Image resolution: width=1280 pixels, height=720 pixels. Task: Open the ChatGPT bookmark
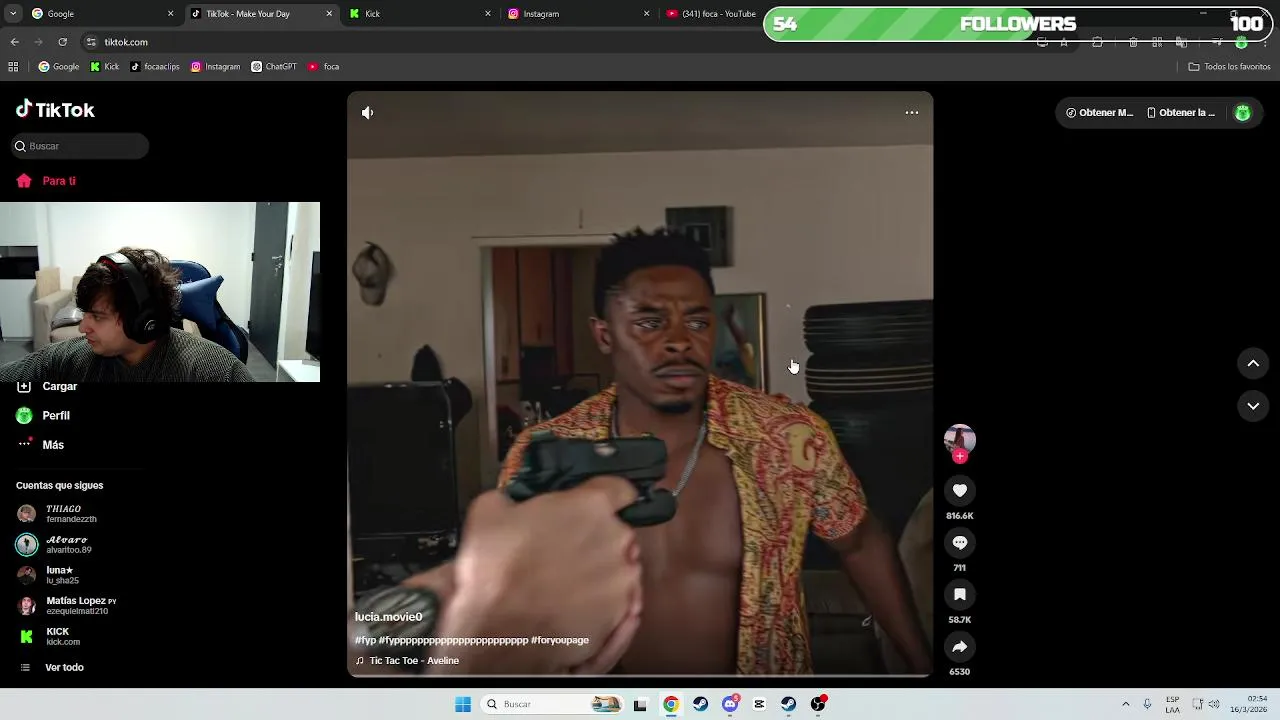click(x=274, y=67)
